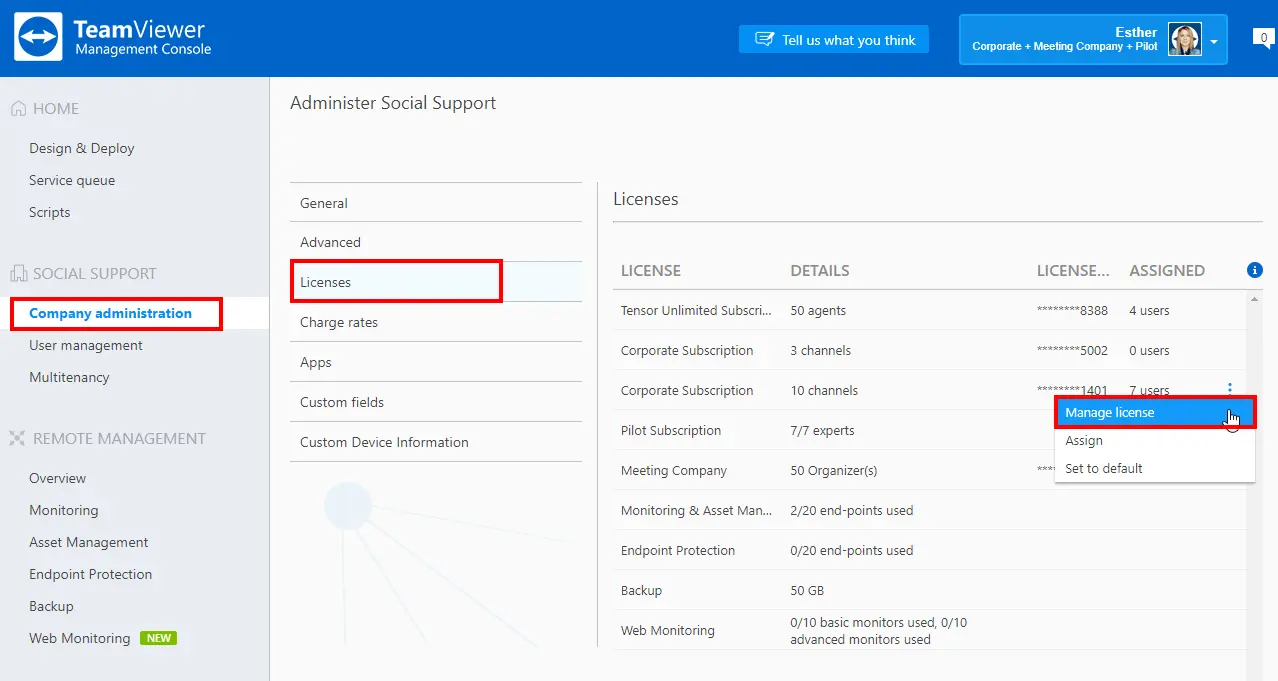Open Backup in sidebar
Viewport: 1278px width, 681px height.
51,606
